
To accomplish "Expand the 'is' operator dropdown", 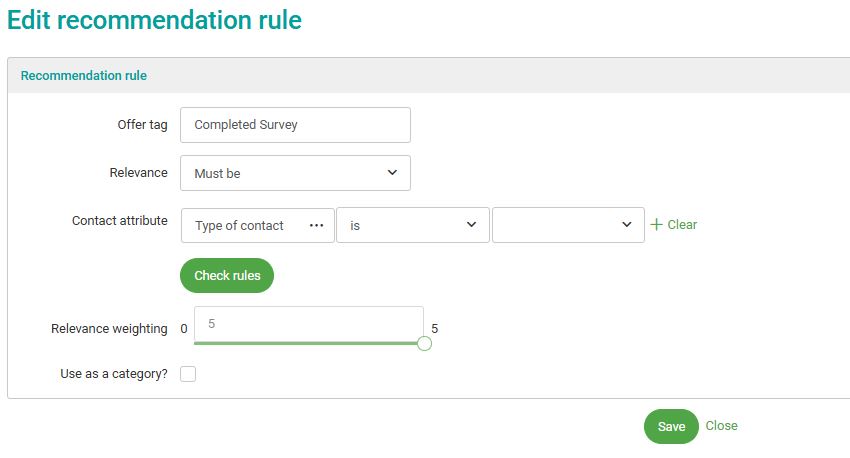I will (x=412, y=226).
